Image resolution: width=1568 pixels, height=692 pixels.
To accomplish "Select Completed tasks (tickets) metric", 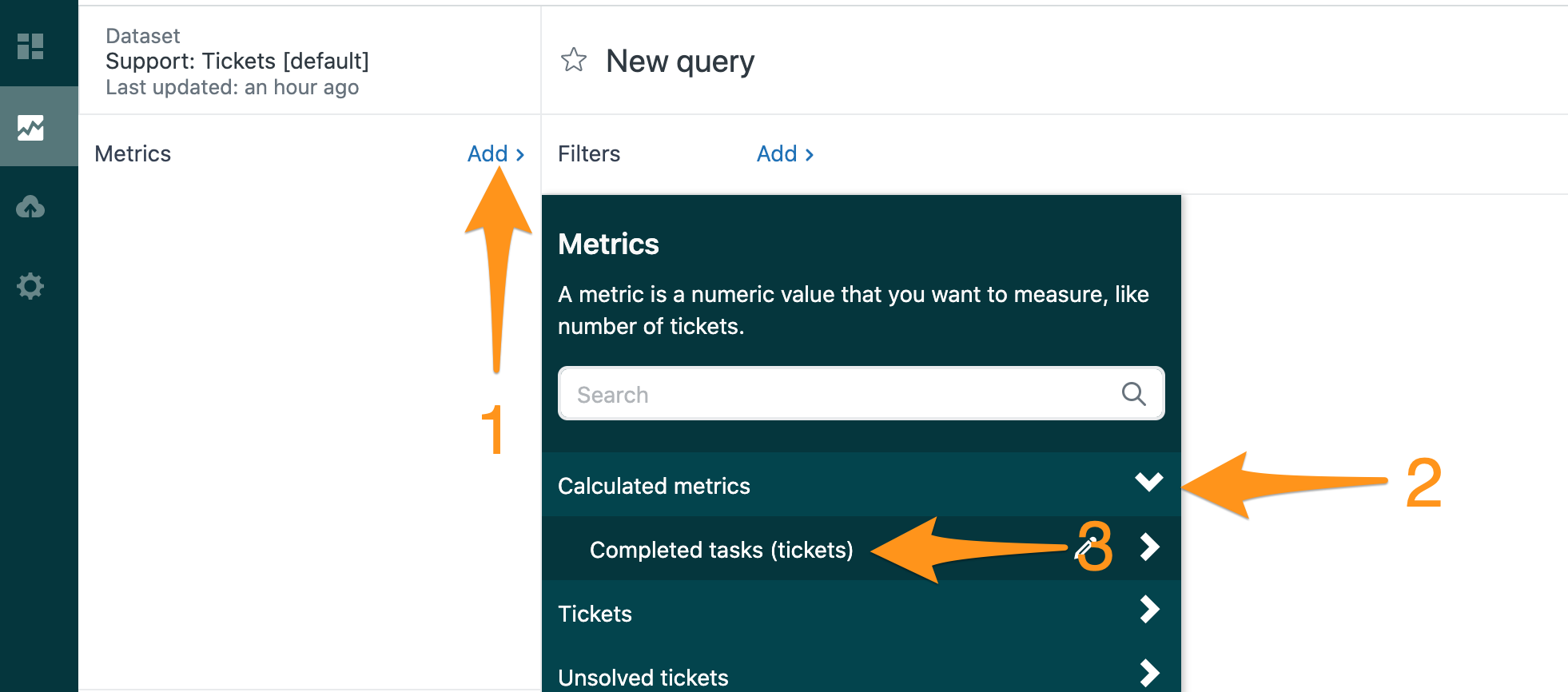I will [721, 550].
